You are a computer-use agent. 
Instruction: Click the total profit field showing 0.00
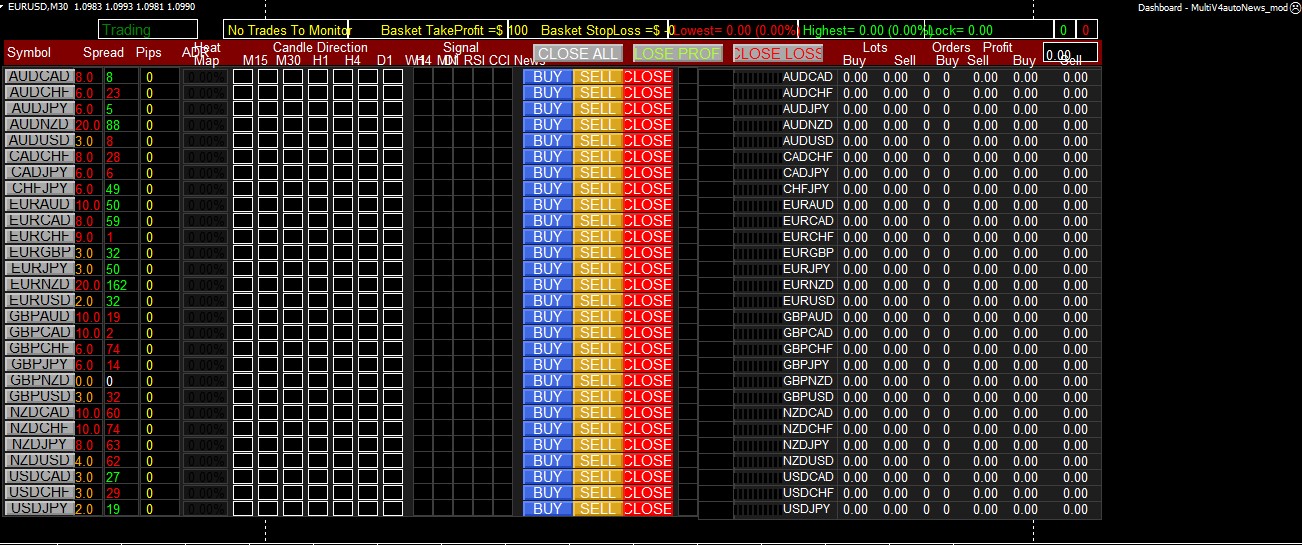tap(1070, 53)
